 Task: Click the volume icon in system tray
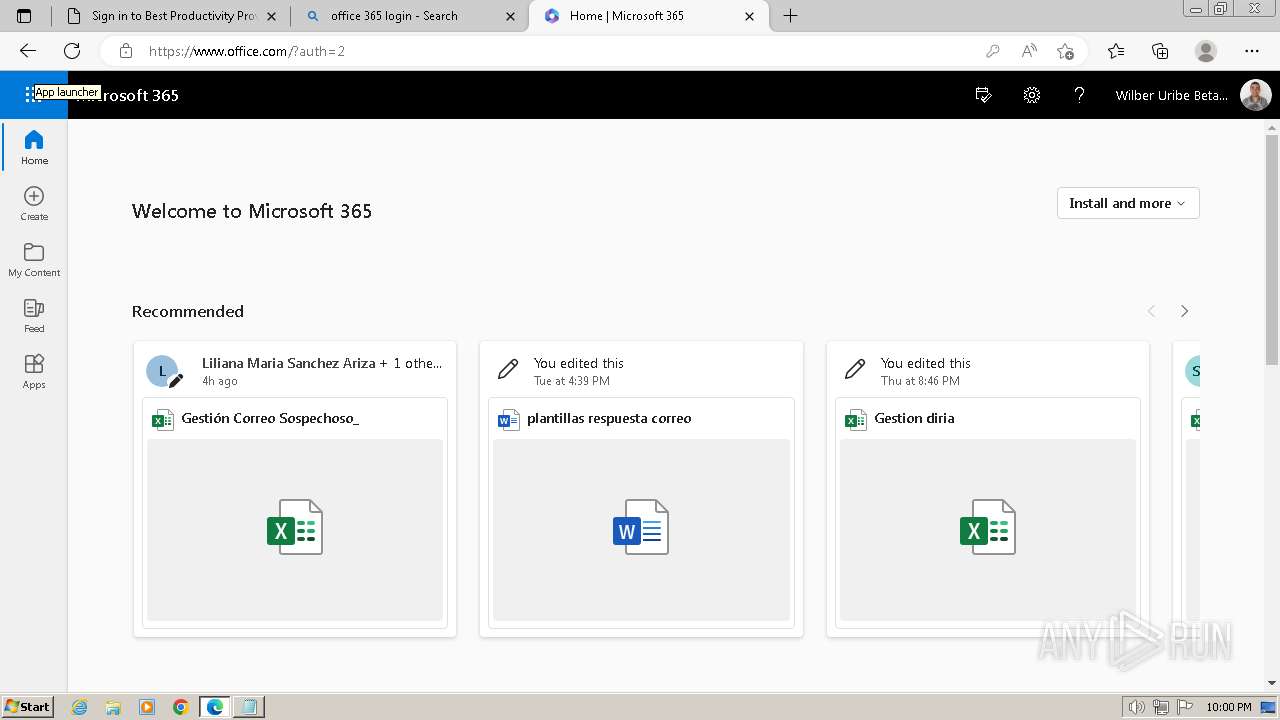[x=1137, y=707]
